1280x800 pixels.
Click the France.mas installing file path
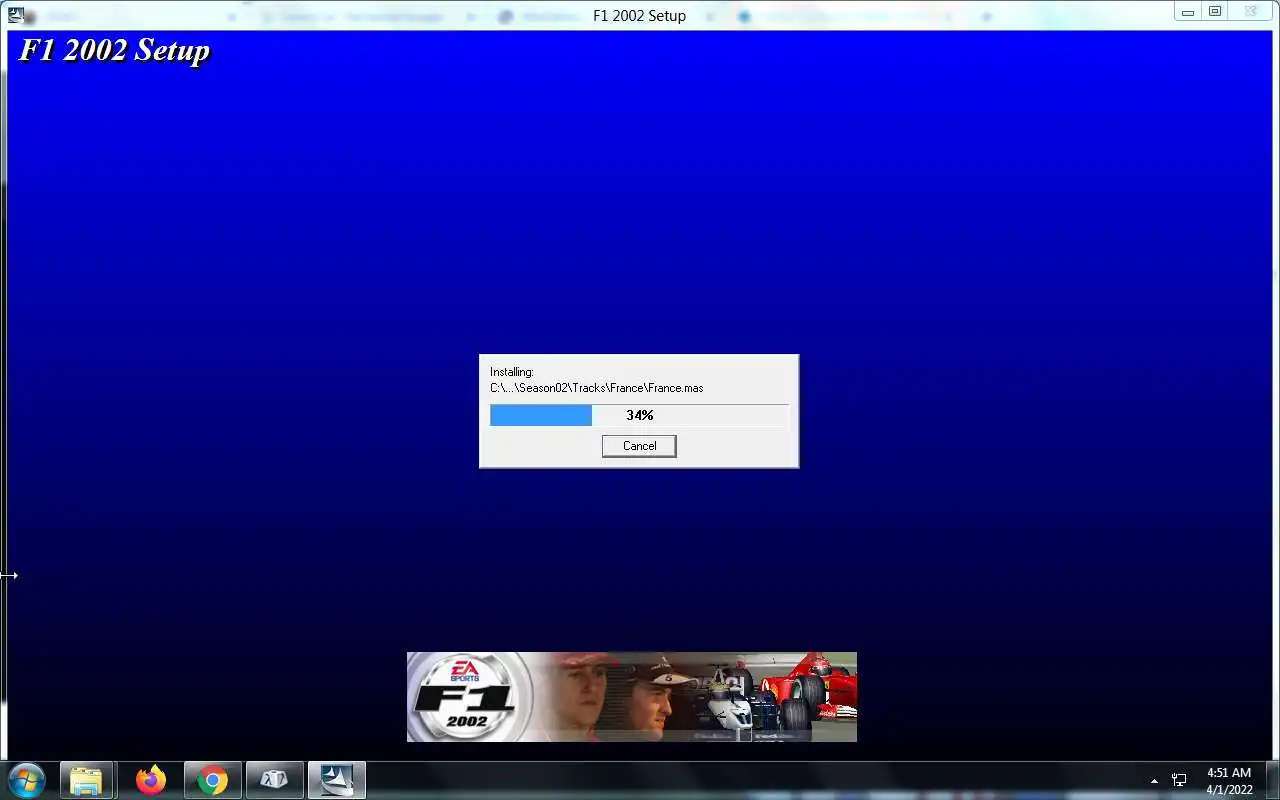[596, 388]
